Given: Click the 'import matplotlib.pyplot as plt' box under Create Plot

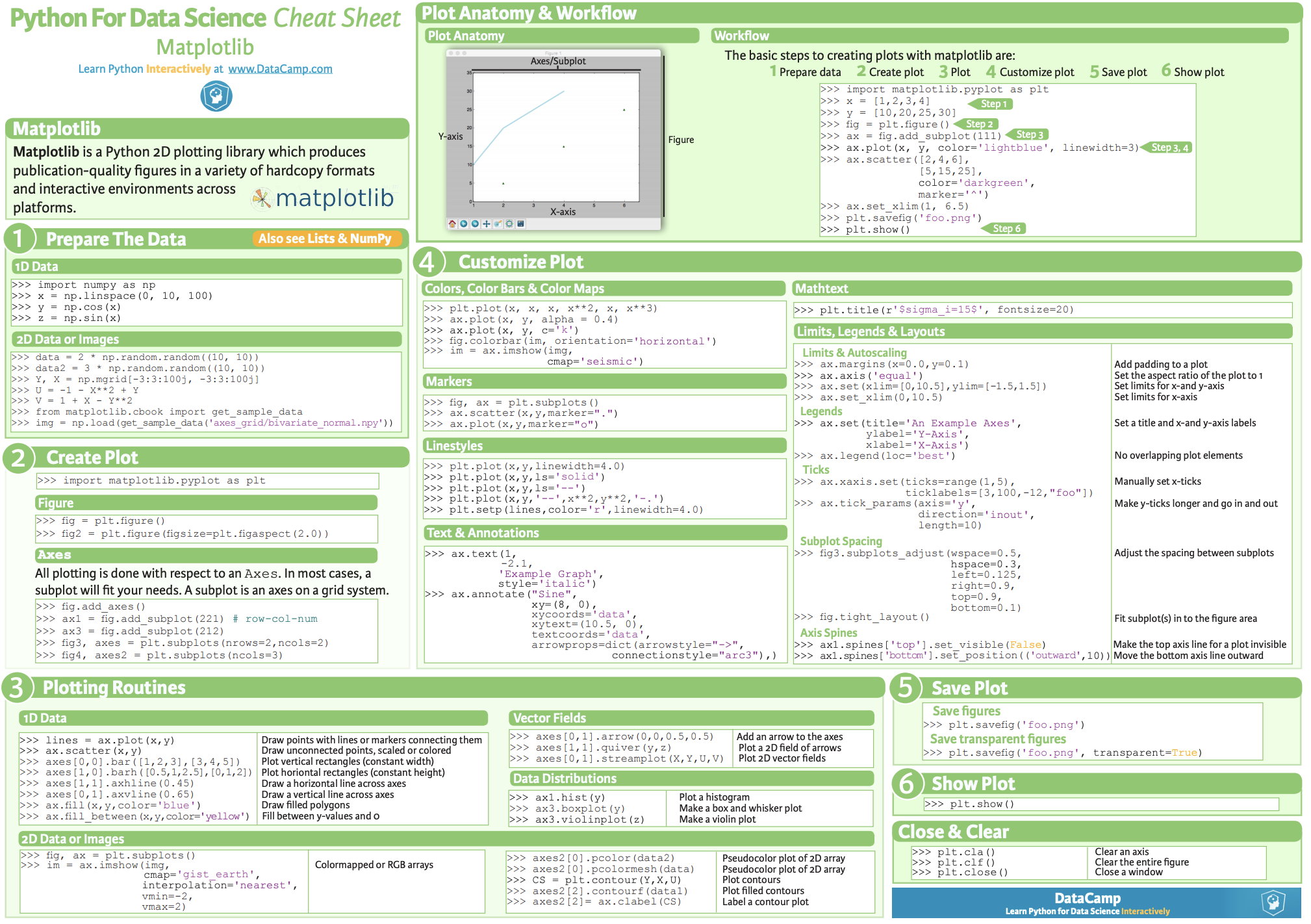Looking at the screenshot, I should pyautogui.click(x=207, y=481).
